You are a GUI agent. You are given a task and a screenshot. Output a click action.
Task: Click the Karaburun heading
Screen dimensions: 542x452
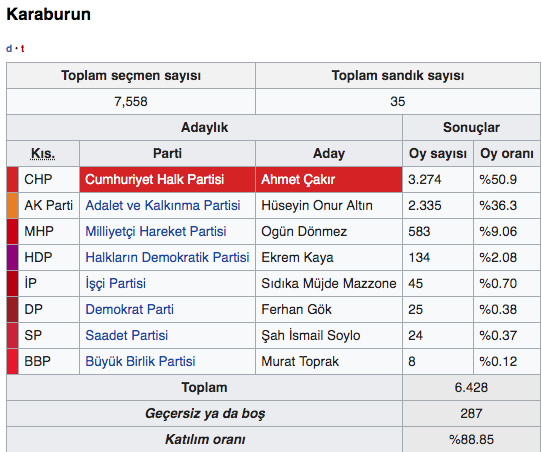(48, 14)
